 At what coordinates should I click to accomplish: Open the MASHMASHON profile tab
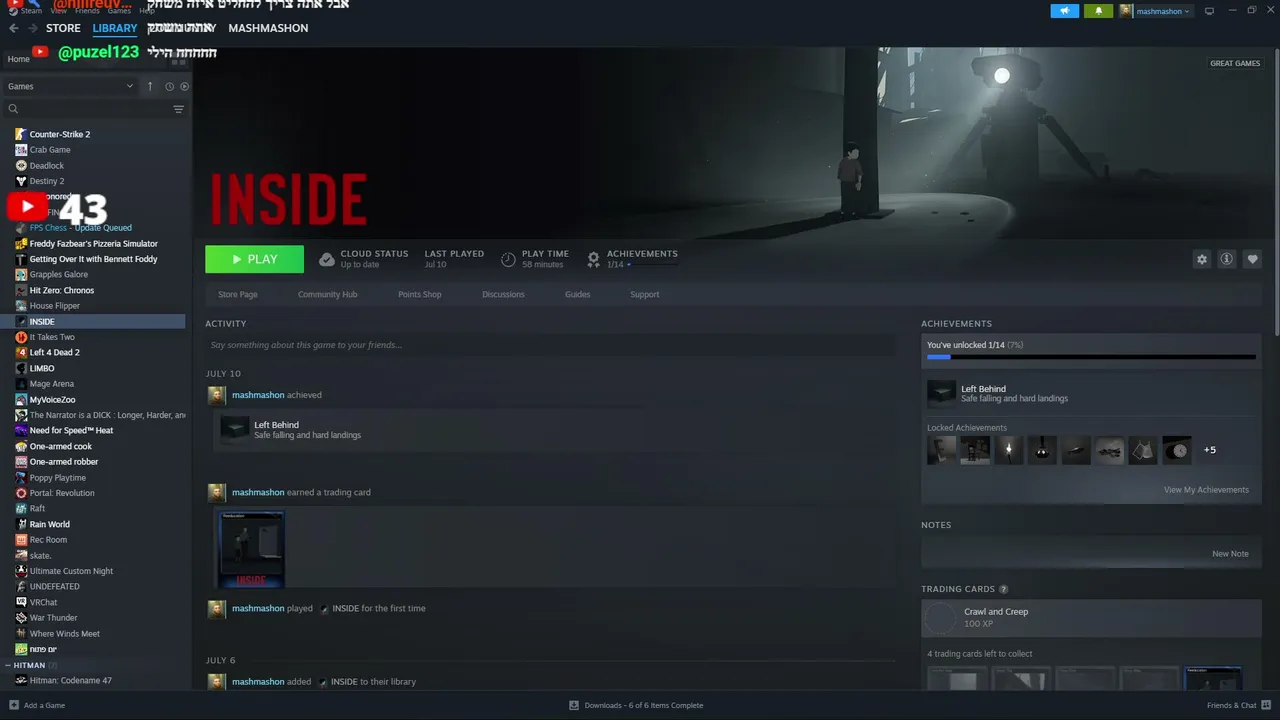[268, 28]
